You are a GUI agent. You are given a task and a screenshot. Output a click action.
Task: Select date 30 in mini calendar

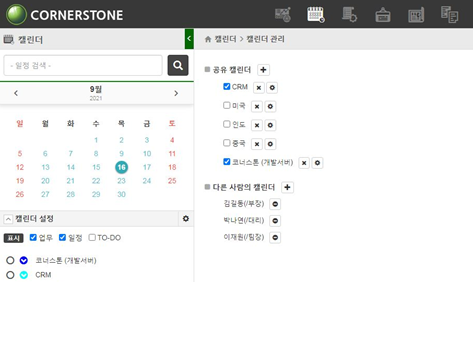(x=121, y=194)
